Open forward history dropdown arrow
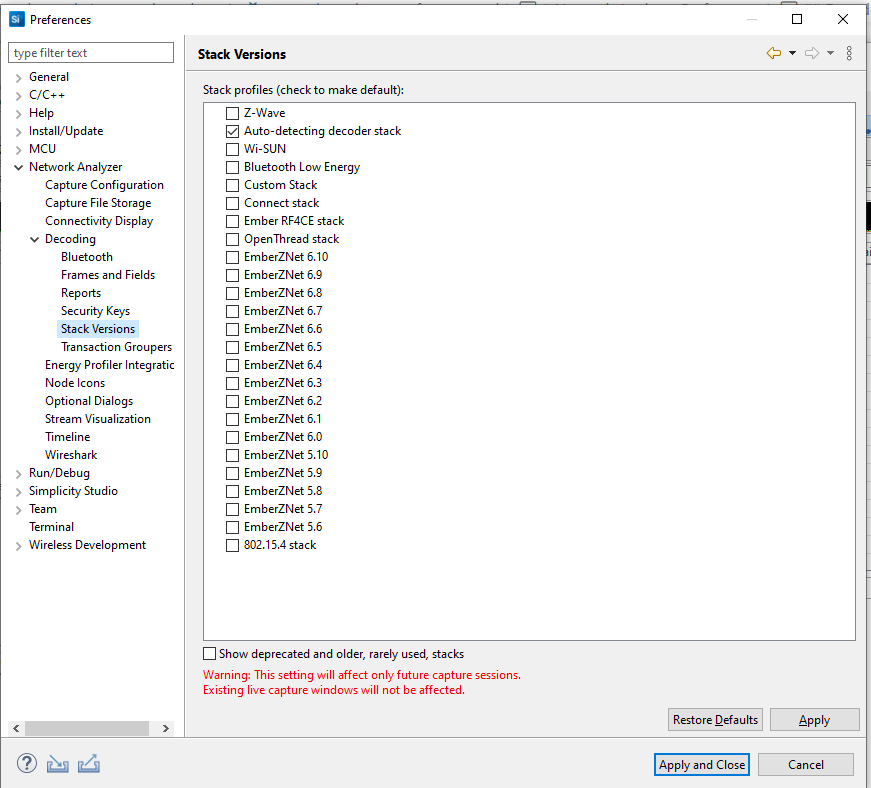The height and width of the screenshot is (788, 871). [x=830, y=53]
